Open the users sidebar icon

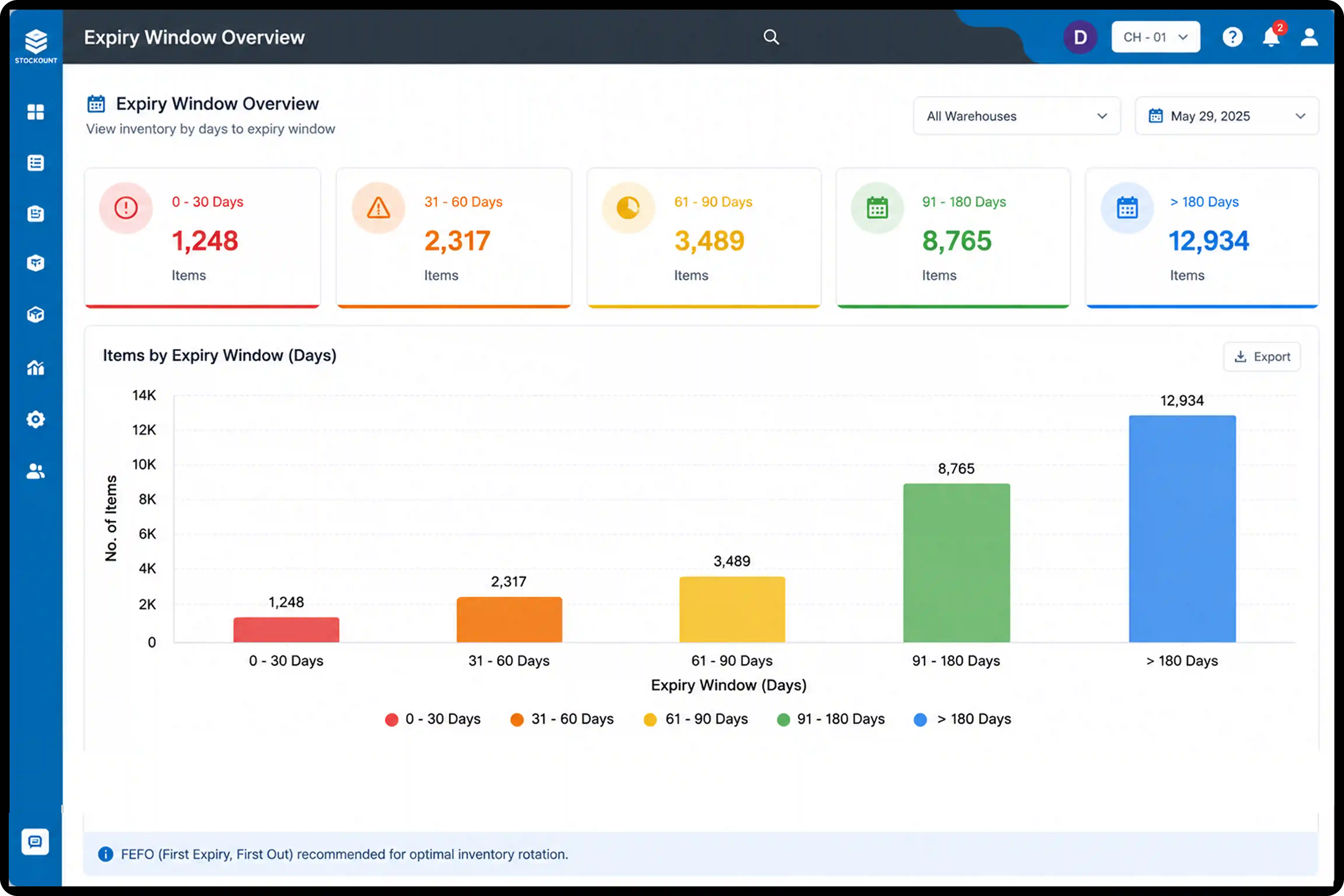pyautogui.click(x=35, y=471)
